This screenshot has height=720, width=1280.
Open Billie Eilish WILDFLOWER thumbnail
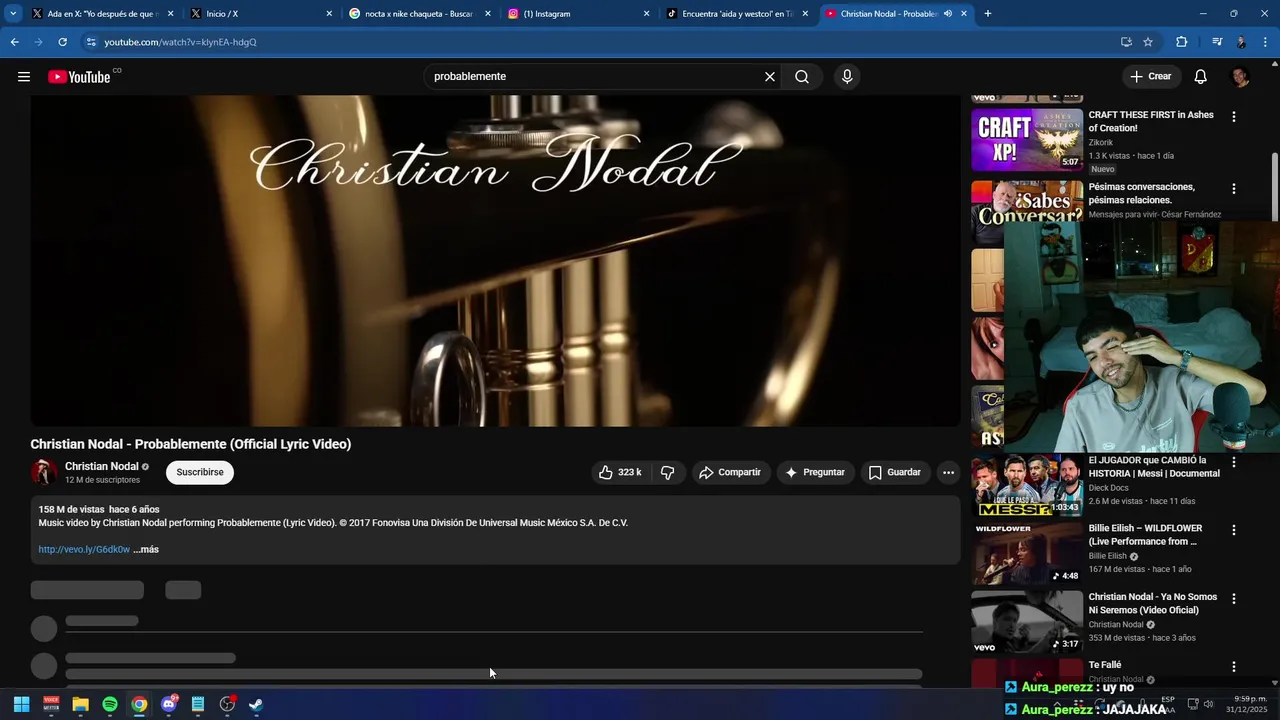pos(1027,553)
